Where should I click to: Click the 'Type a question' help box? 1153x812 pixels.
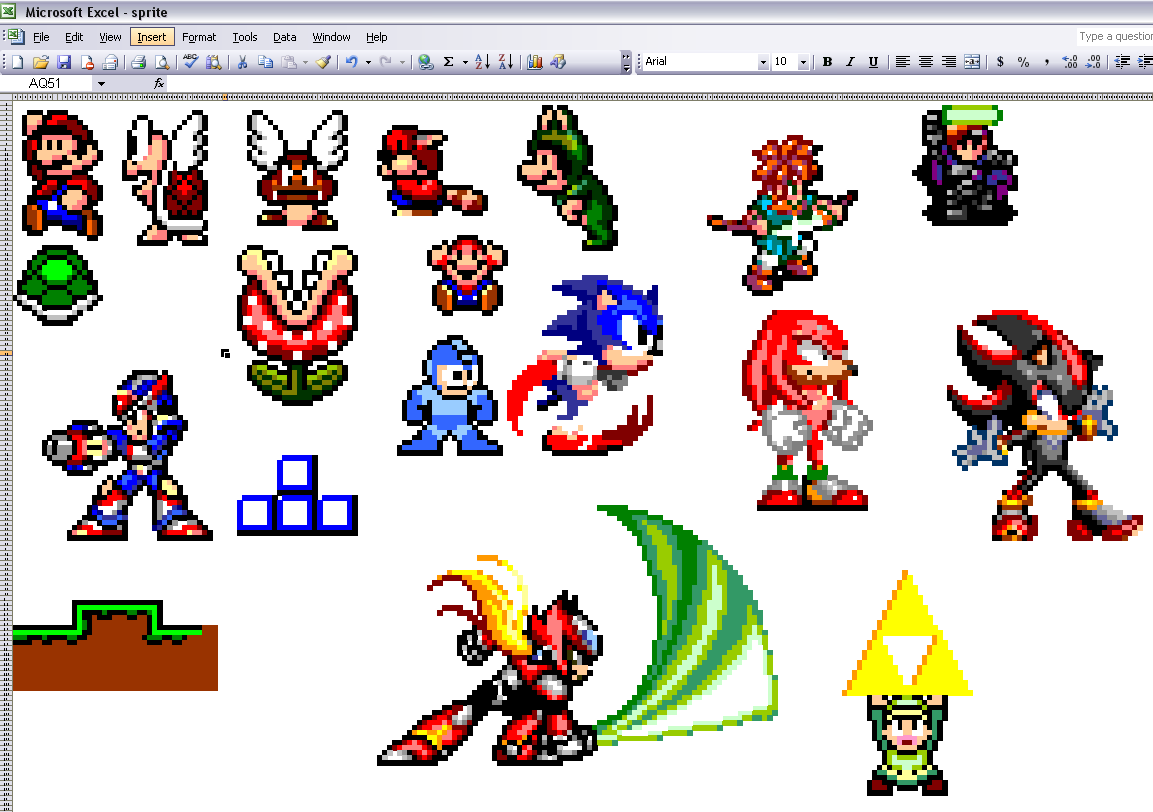(x=1114, y=37)
